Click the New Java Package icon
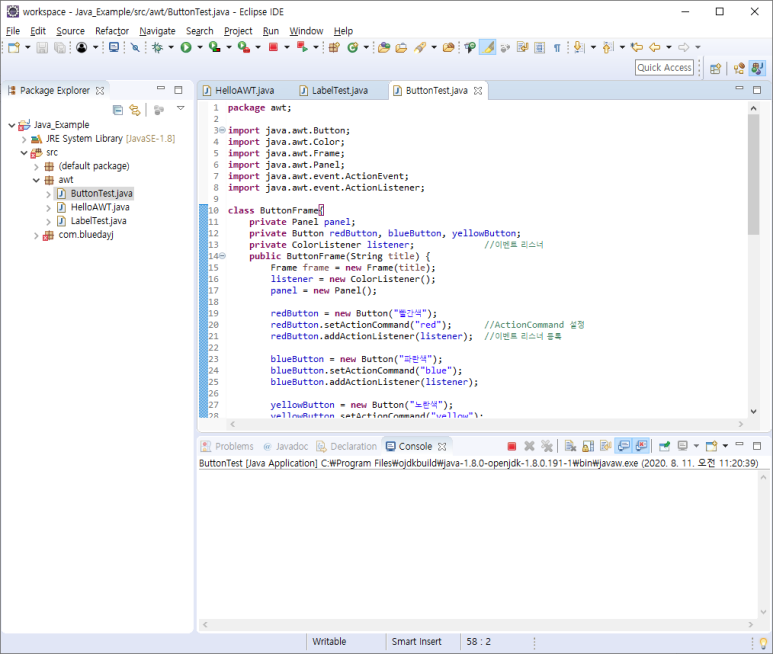Screen dimensions: 773x654 [334, 47]
